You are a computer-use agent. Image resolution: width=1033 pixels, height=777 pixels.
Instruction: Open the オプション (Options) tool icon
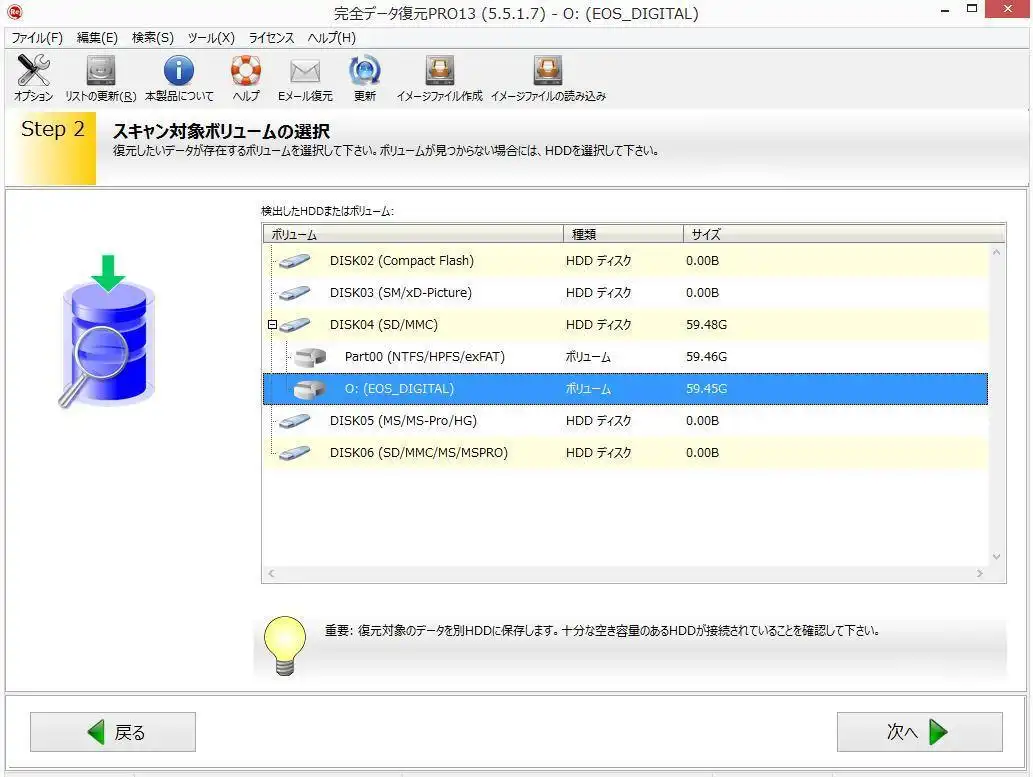[33, 73]
